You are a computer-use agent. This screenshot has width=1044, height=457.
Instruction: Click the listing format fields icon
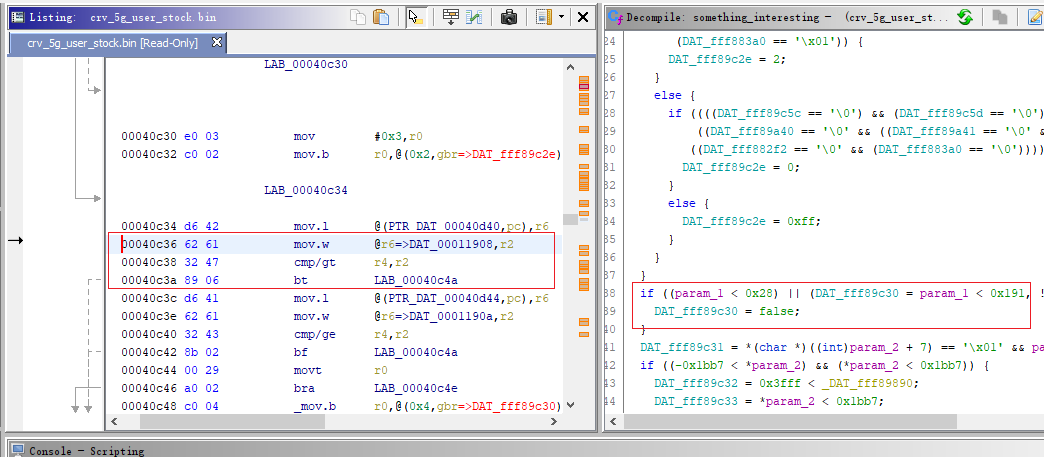click(x=544, y=17)
